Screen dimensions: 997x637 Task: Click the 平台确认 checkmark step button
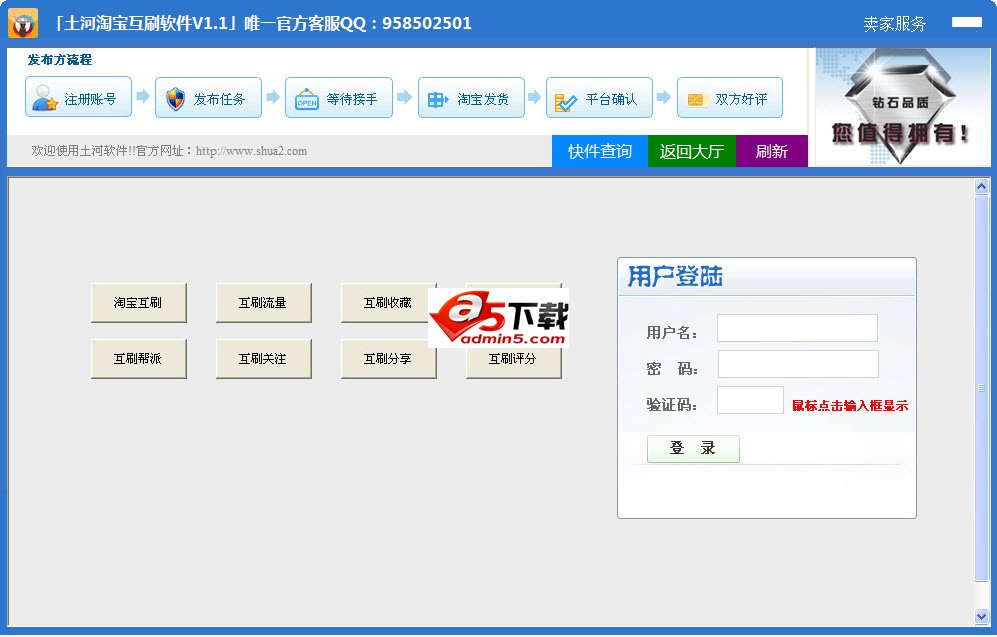[599, 97]
